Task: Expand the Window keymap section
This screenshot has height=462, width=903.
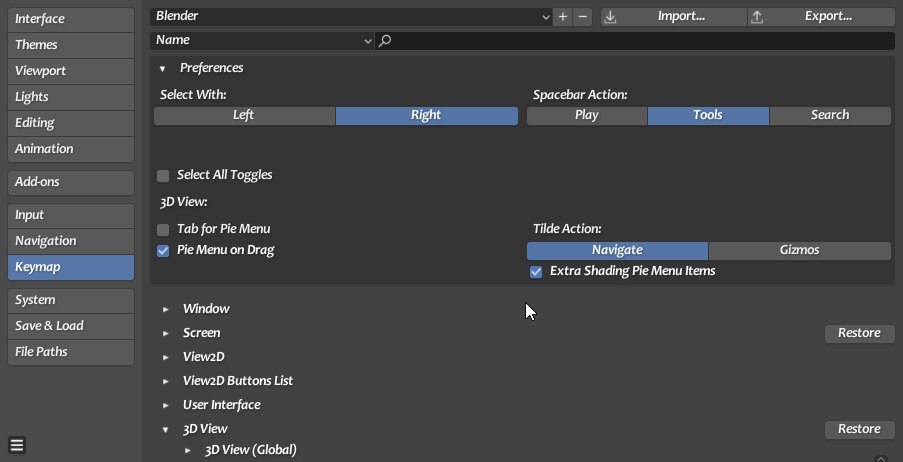Action: (166, 309)
